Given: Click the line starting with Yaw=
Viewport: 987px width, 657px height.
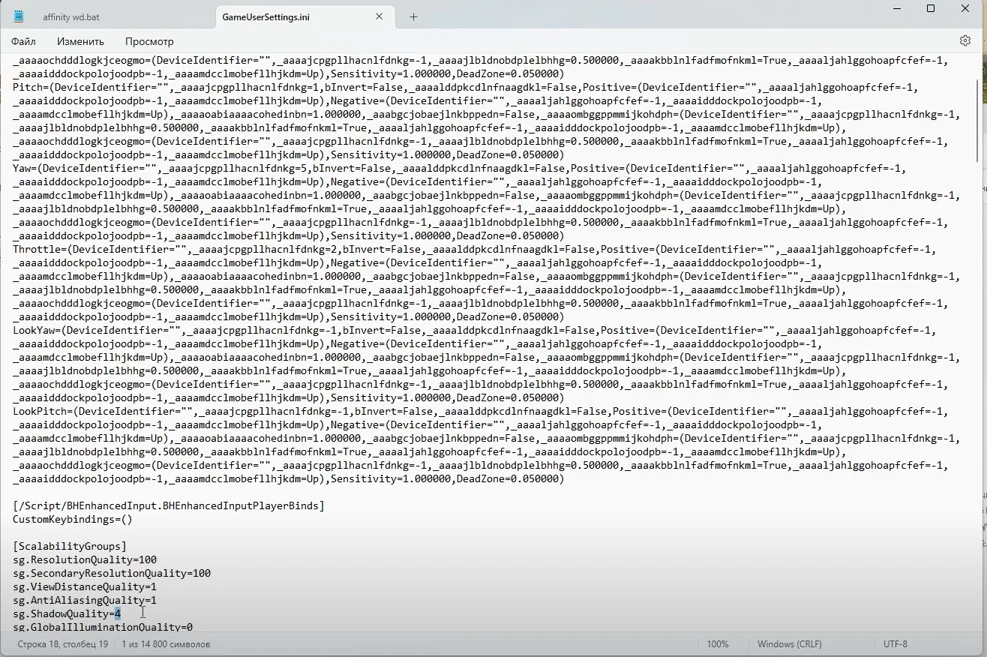Looking at the screenshot, I should [460, 169].
